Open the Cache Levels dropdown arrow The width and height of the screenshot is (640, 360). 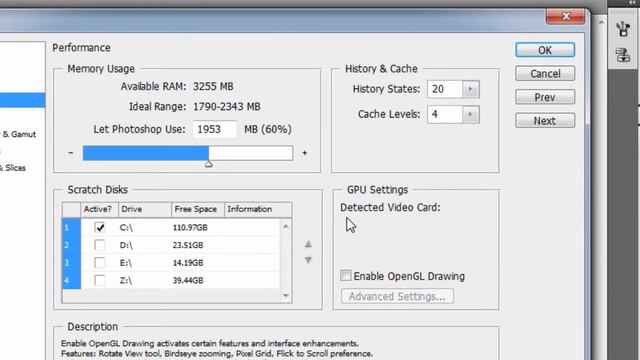[470, 114]
